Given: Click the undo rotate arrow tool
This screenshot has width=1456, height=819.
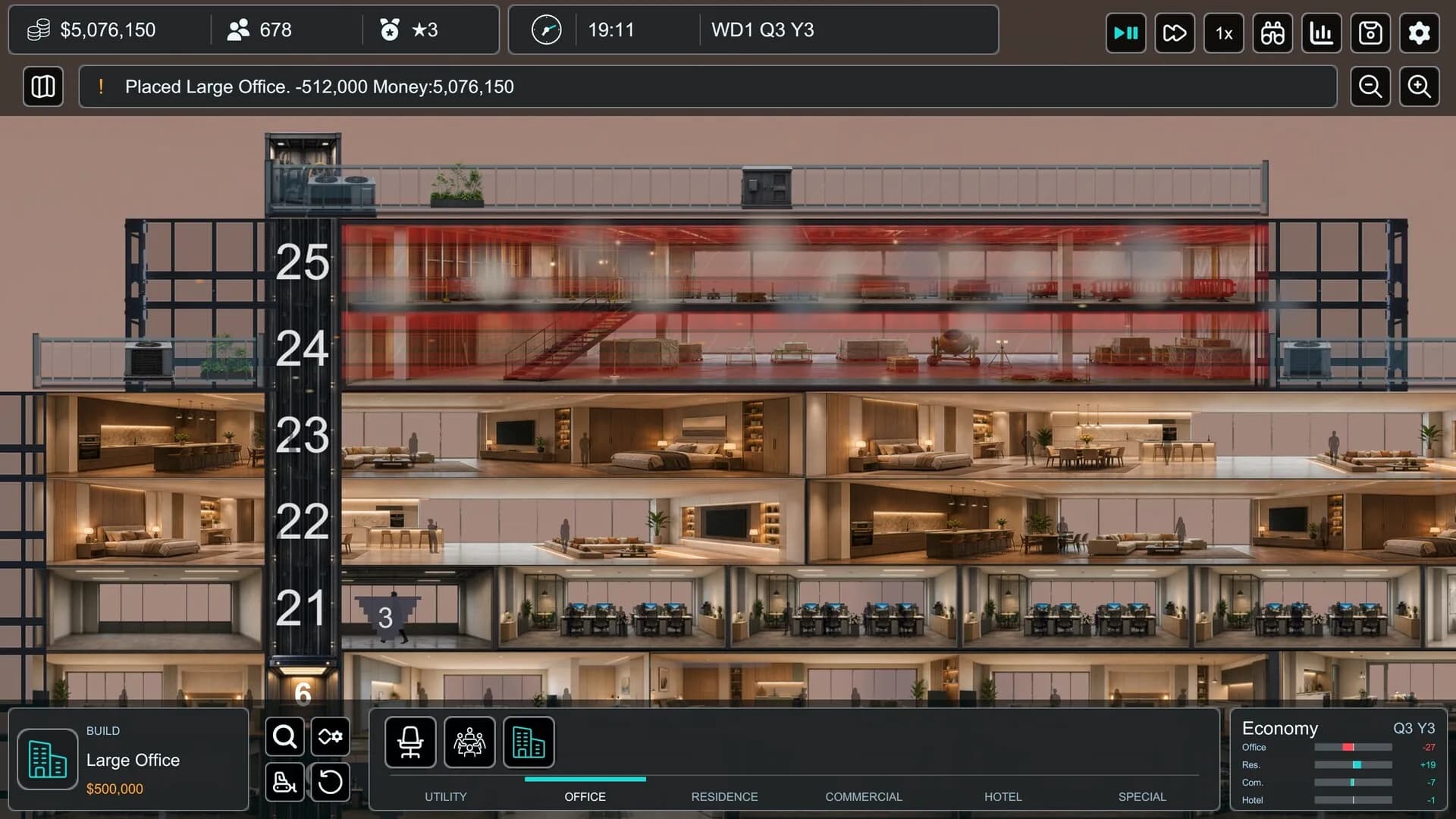Looking at the screenshot, I should [330, 782].
